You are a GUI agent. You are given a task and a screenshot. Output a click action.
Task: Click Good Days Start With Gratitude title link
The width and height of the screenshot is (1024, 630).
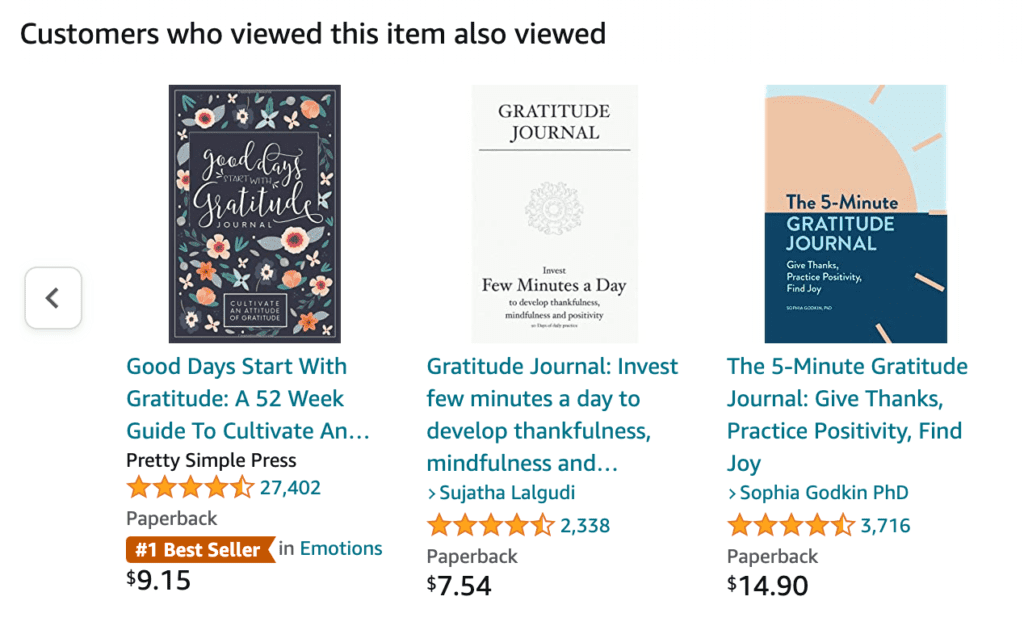[248, 398]
